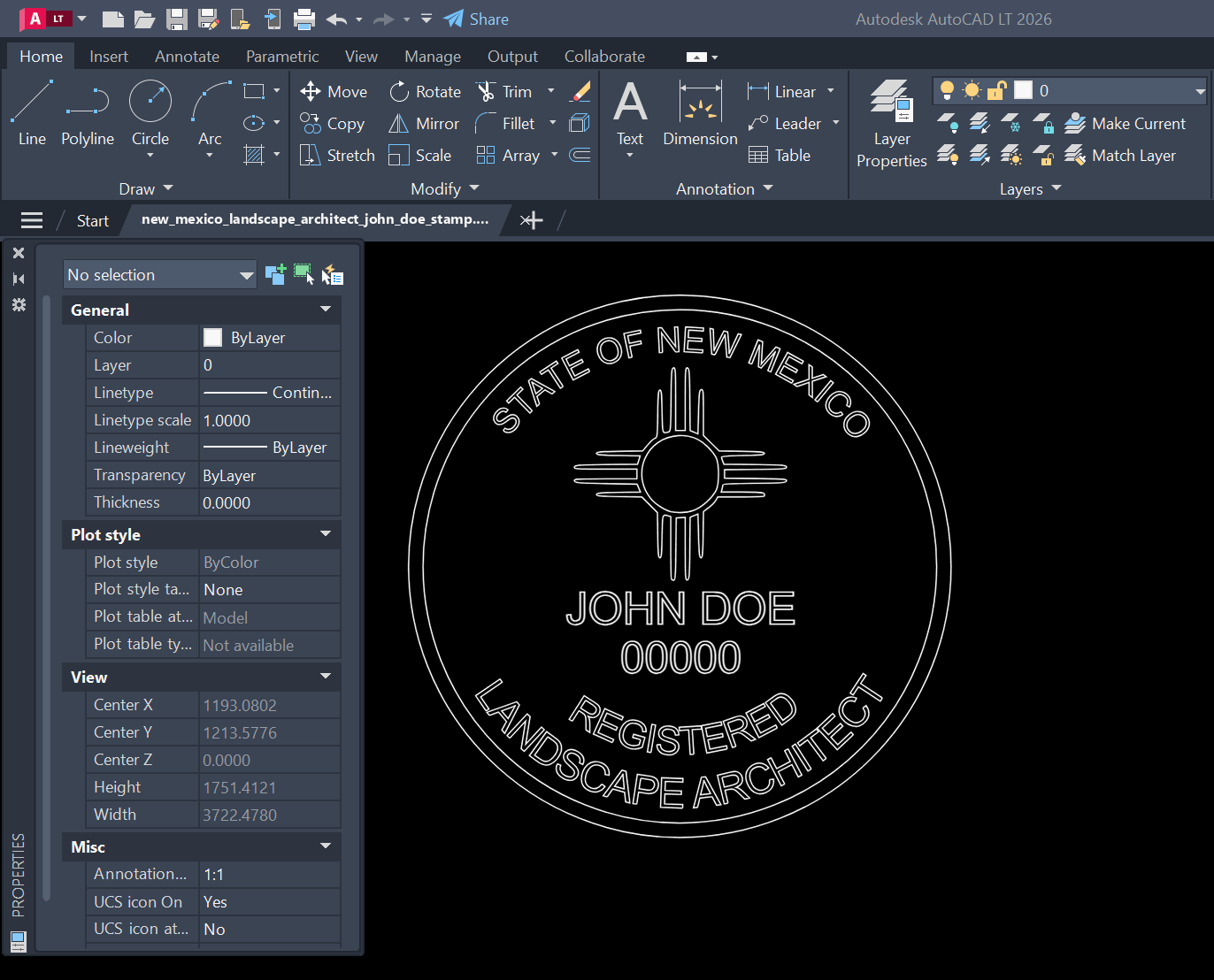
Task: Collapse the View properties section
Action: coord(326,676)
